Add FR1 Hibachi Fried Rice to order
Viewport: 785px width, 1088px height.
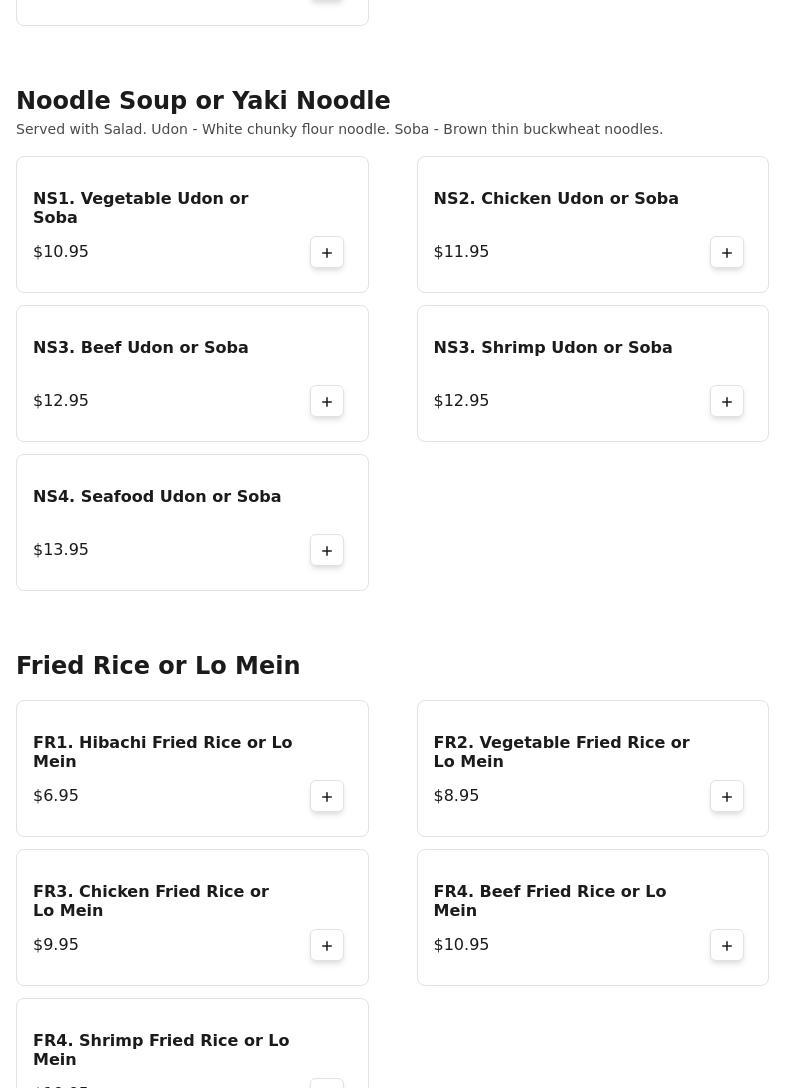[327, 796]
